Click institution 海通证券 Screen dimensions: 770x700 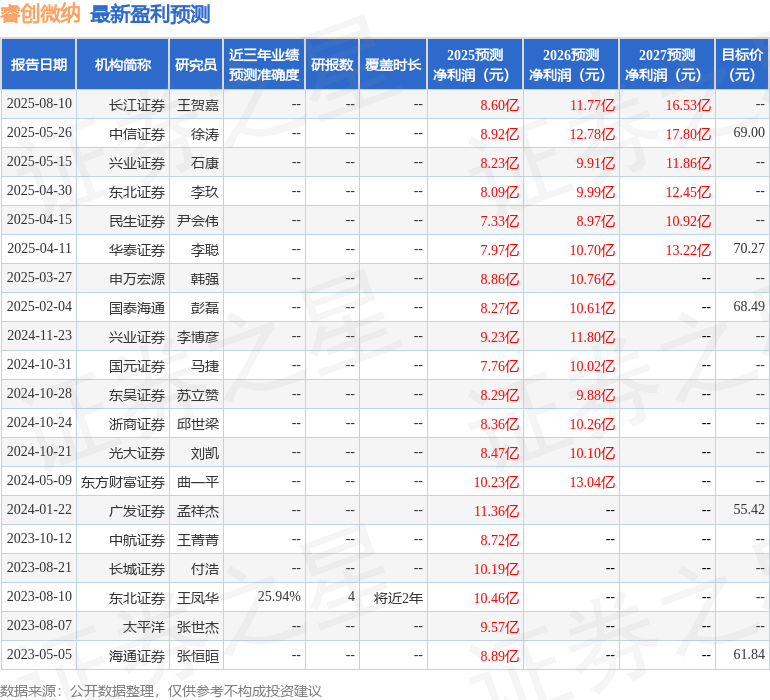click(137, 656)
